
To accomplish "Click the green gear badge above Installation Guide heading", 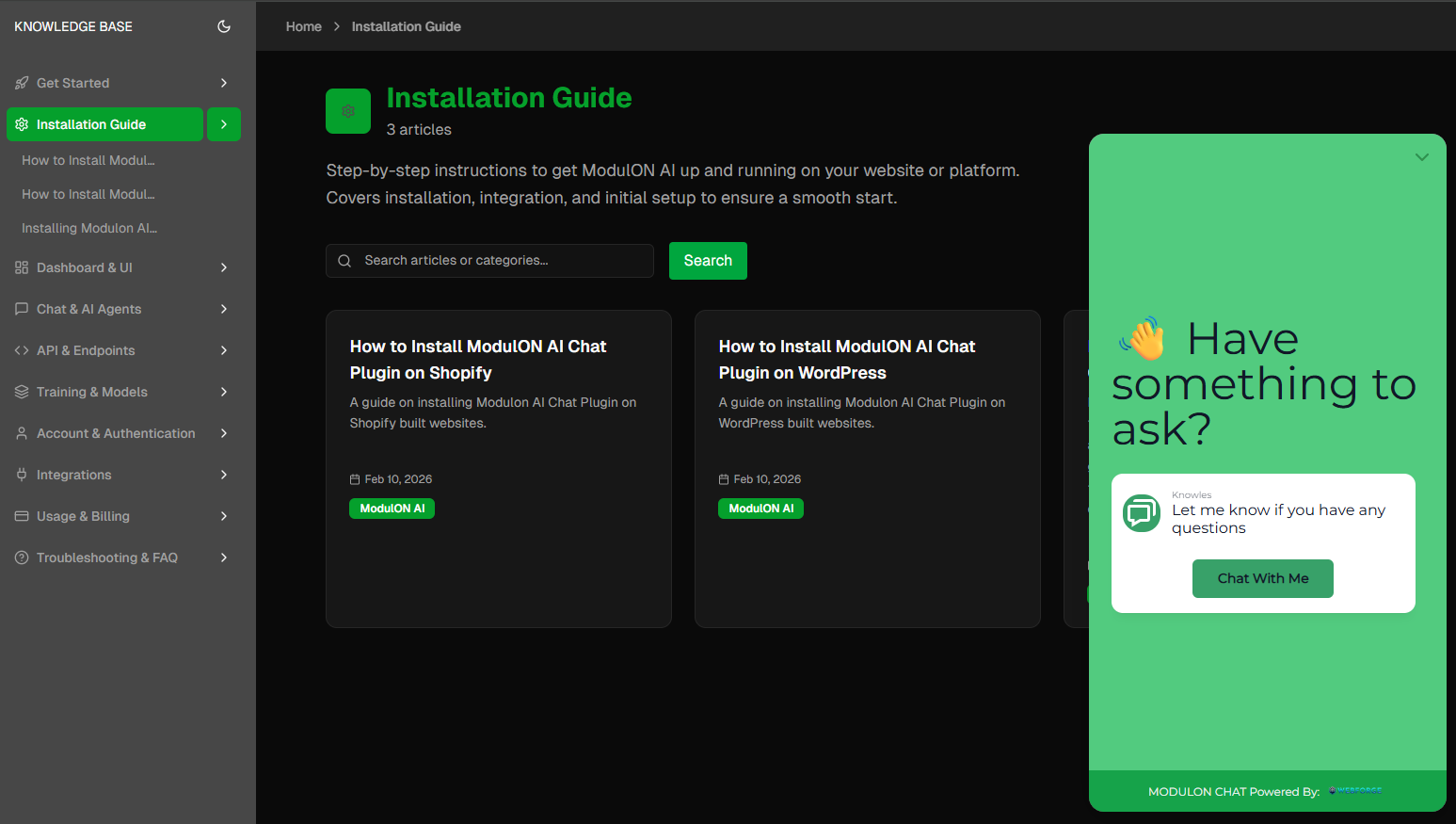I will point(348,110).
